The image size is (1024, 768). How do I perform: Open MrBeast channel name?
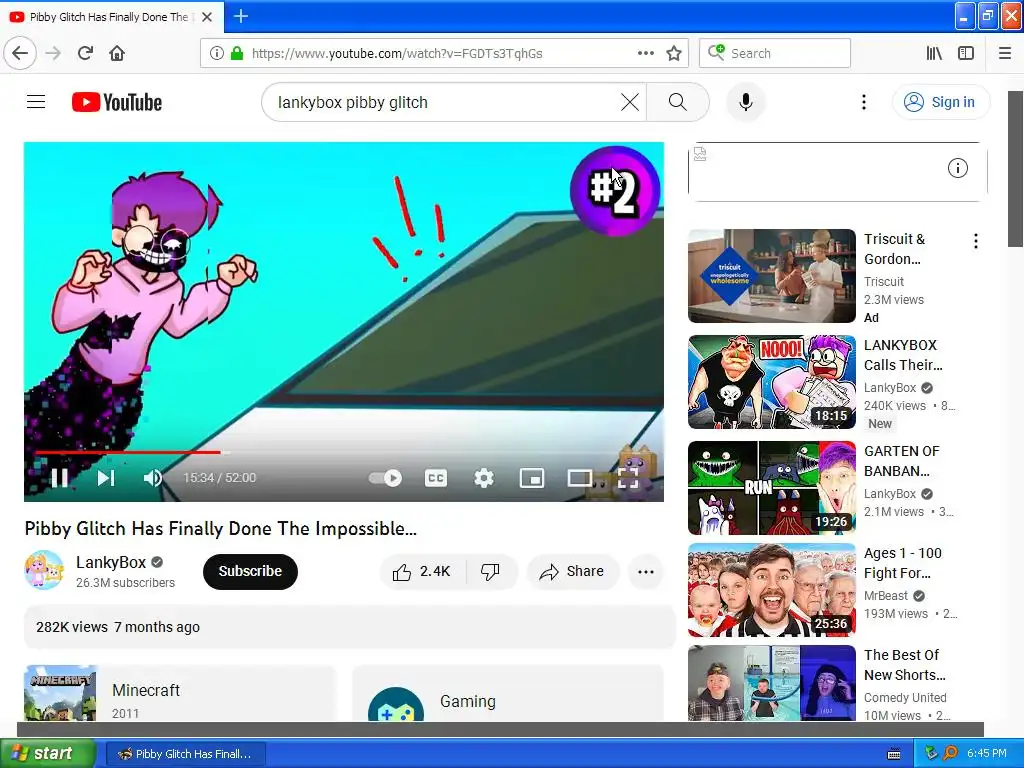pyautogui.click(x=886, y=596)
